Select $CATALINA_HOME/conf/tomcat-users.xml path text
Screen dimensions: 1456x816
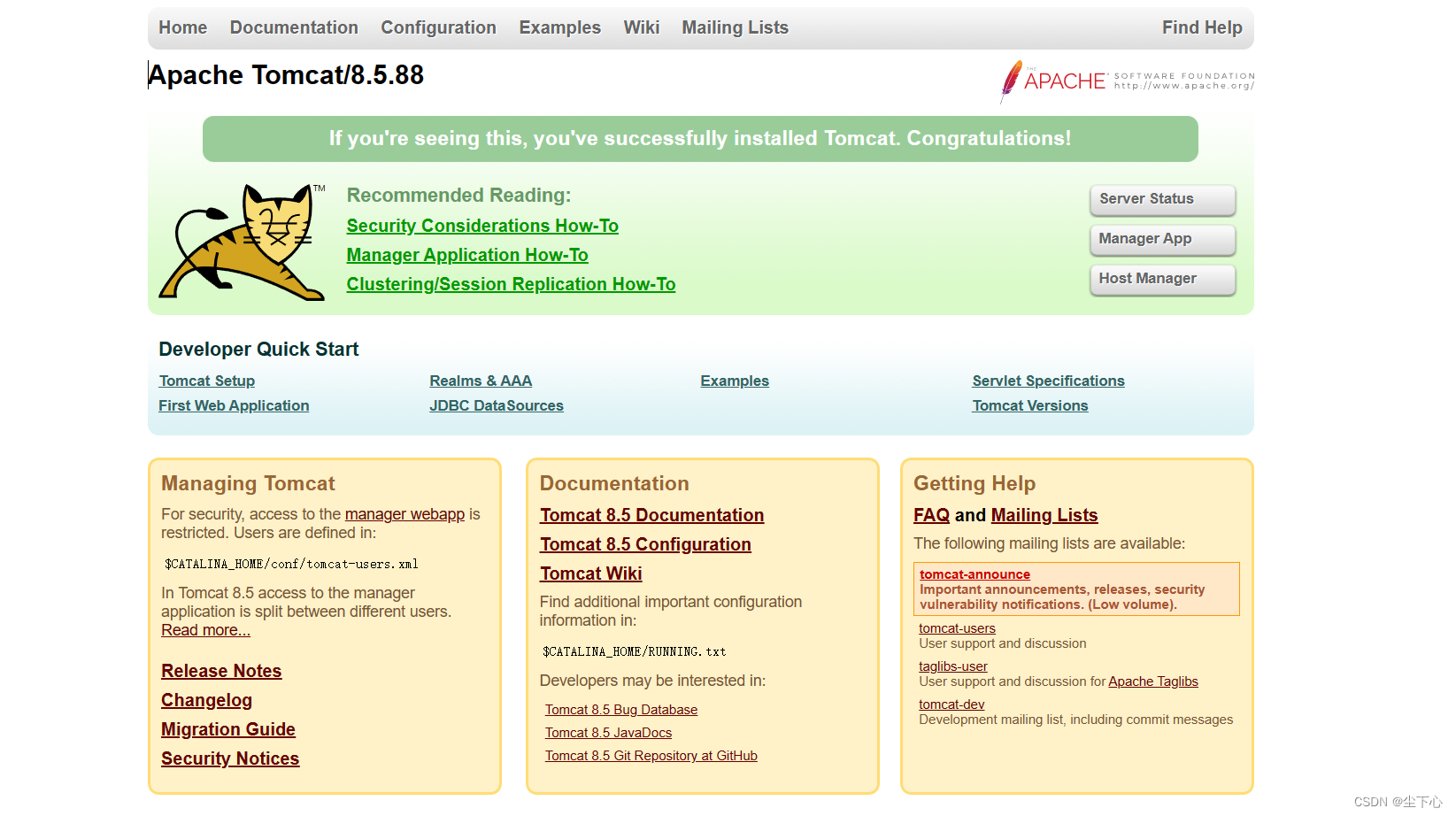[291, 564]
